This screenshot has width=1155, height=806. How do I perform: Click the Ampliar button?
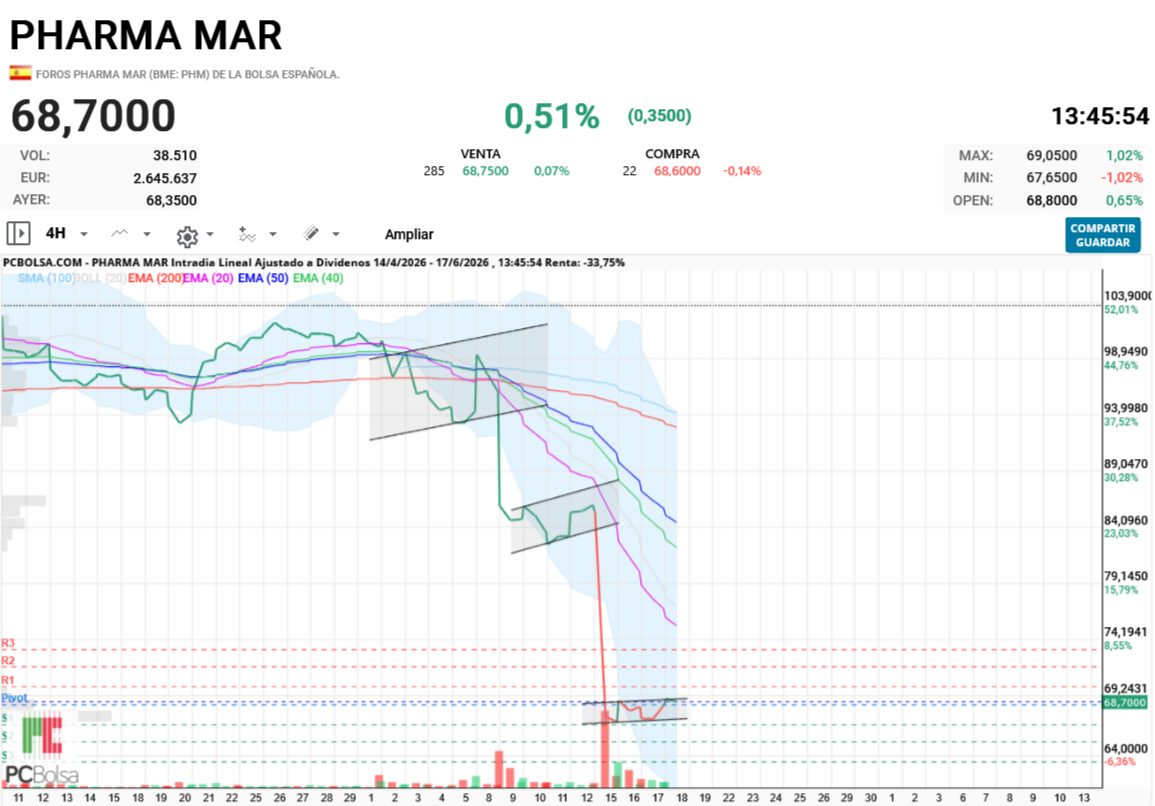pos(409,234)
